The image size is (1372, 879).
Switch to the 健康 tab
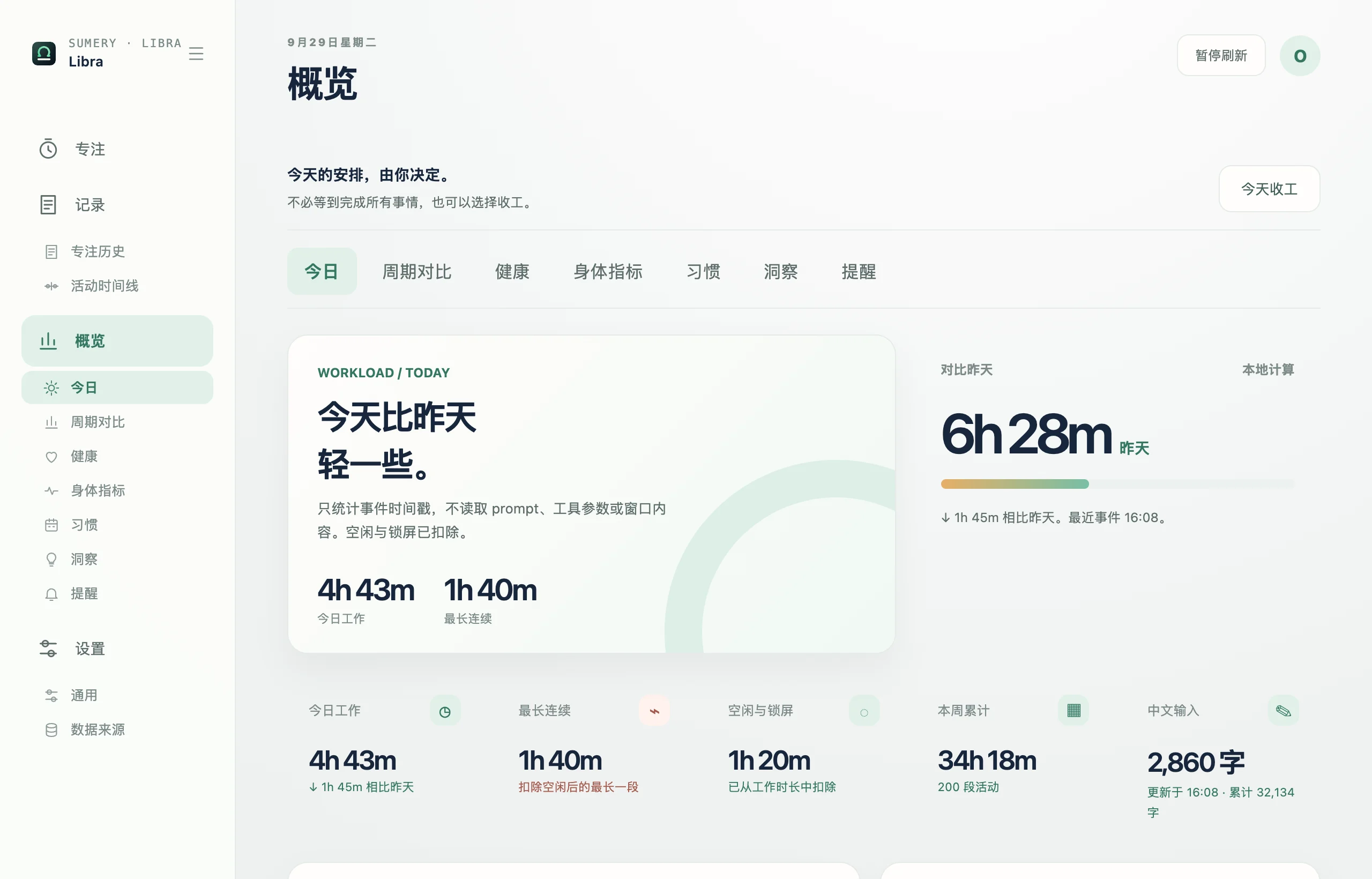(512, 271)
